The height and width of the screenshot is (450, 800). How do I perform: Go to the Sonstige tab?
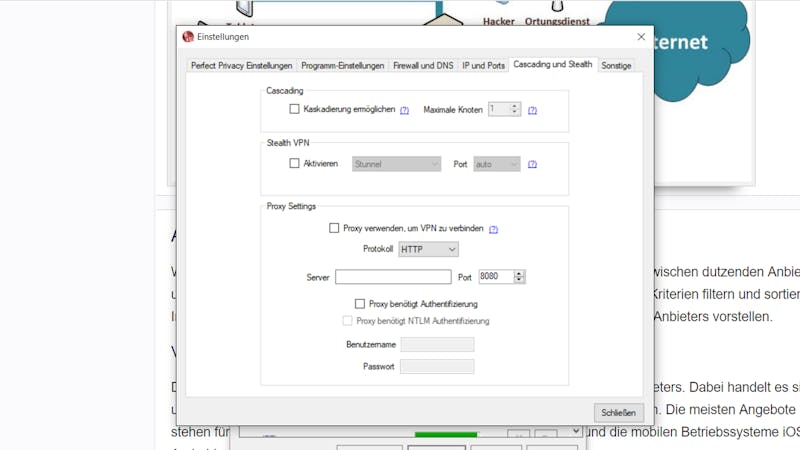click(616, 65)
